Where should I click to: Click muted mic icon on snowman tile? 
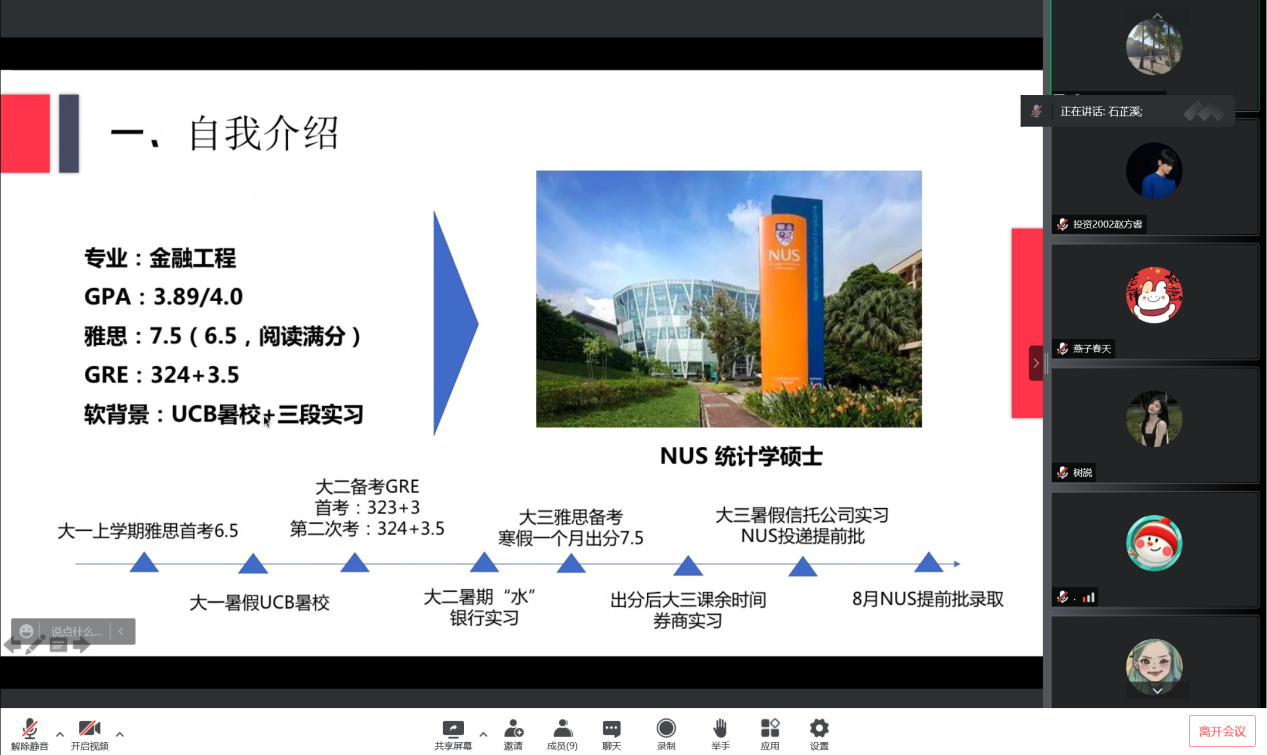coord(1062,596)
